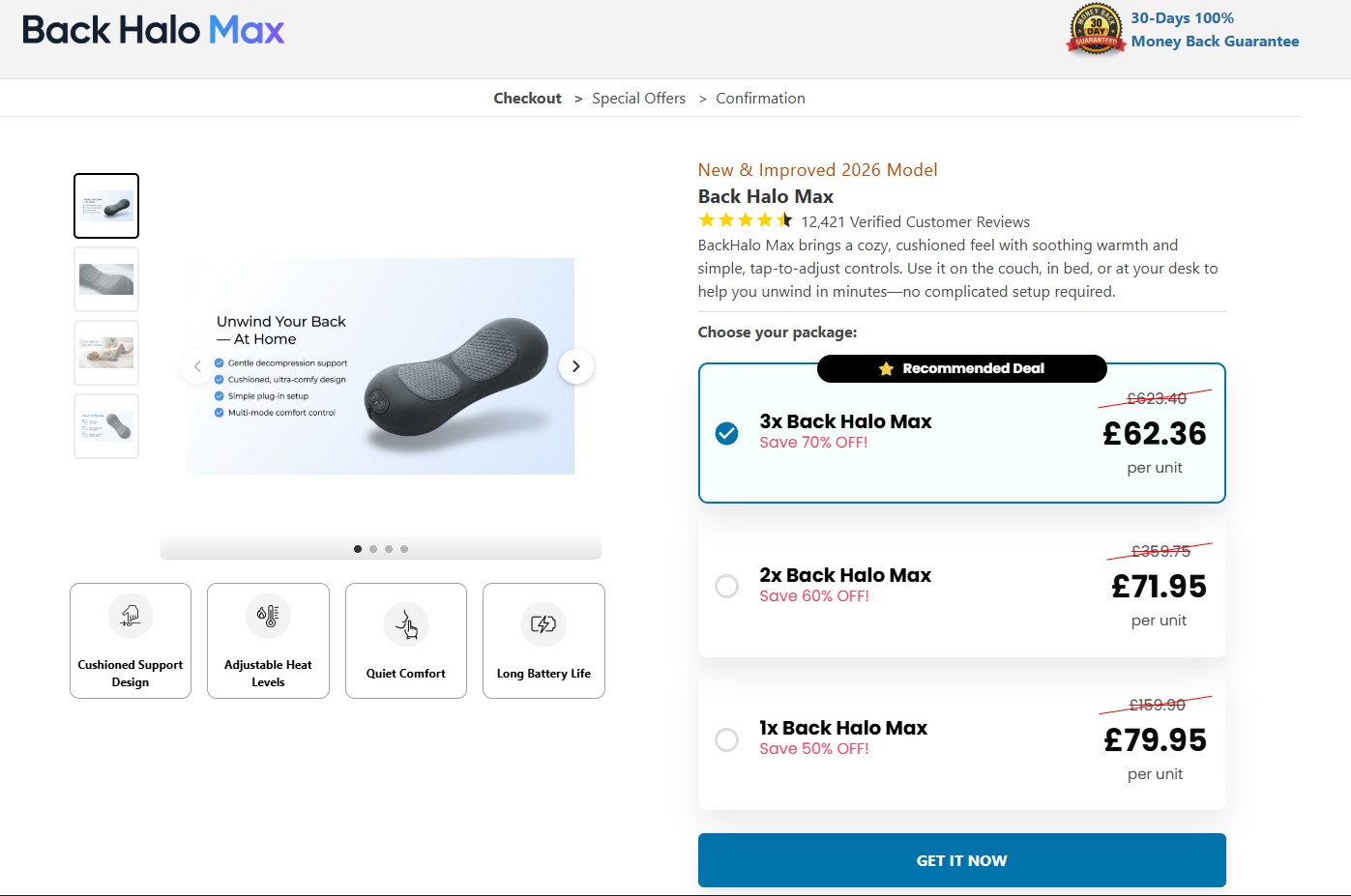Advance the carousel with right arrow

575,366
